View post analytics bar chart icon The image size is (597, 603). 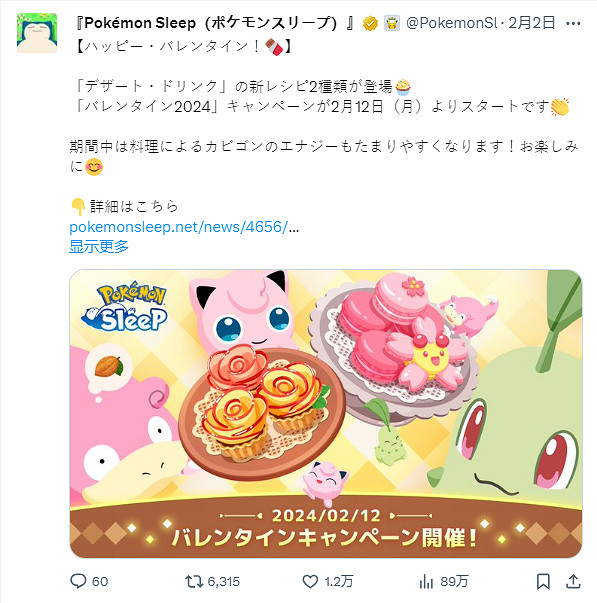tap(427, 581)
